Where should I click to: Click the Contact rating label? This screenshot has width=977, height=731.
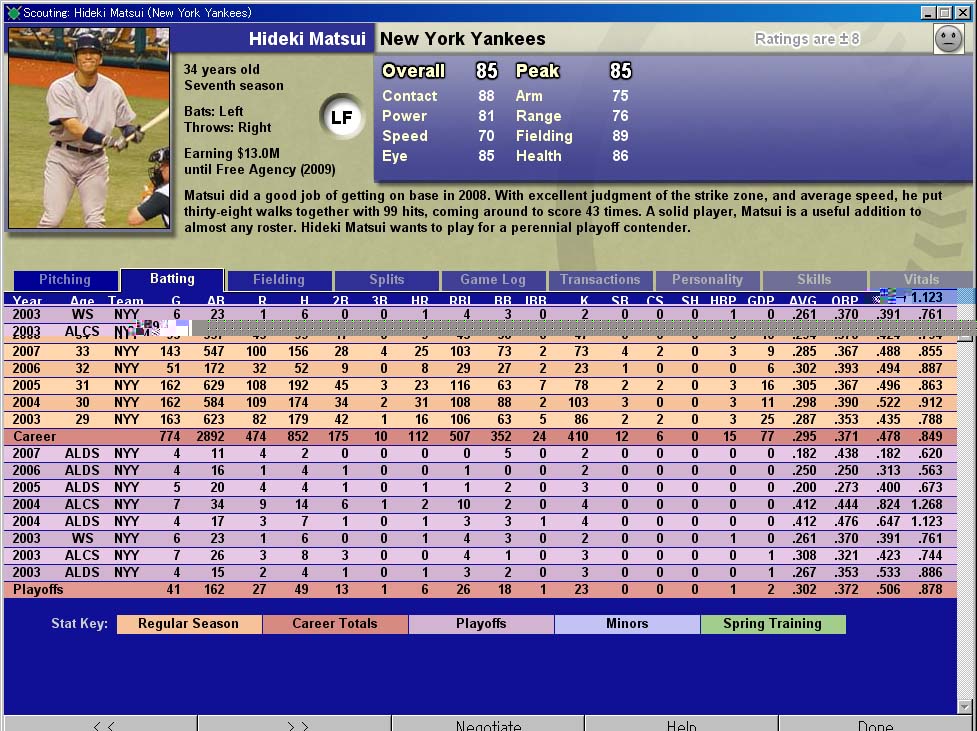409,96
